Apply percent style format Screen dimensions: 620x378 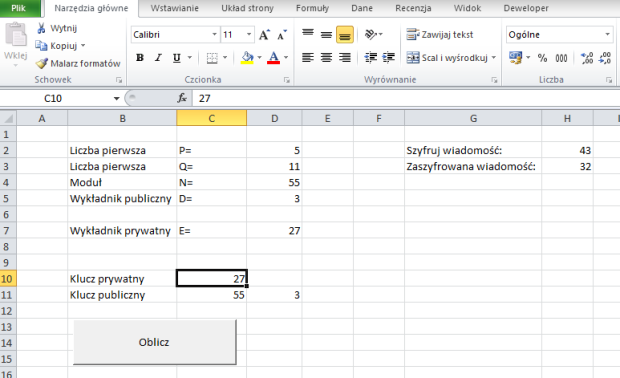tap(542, 58)
